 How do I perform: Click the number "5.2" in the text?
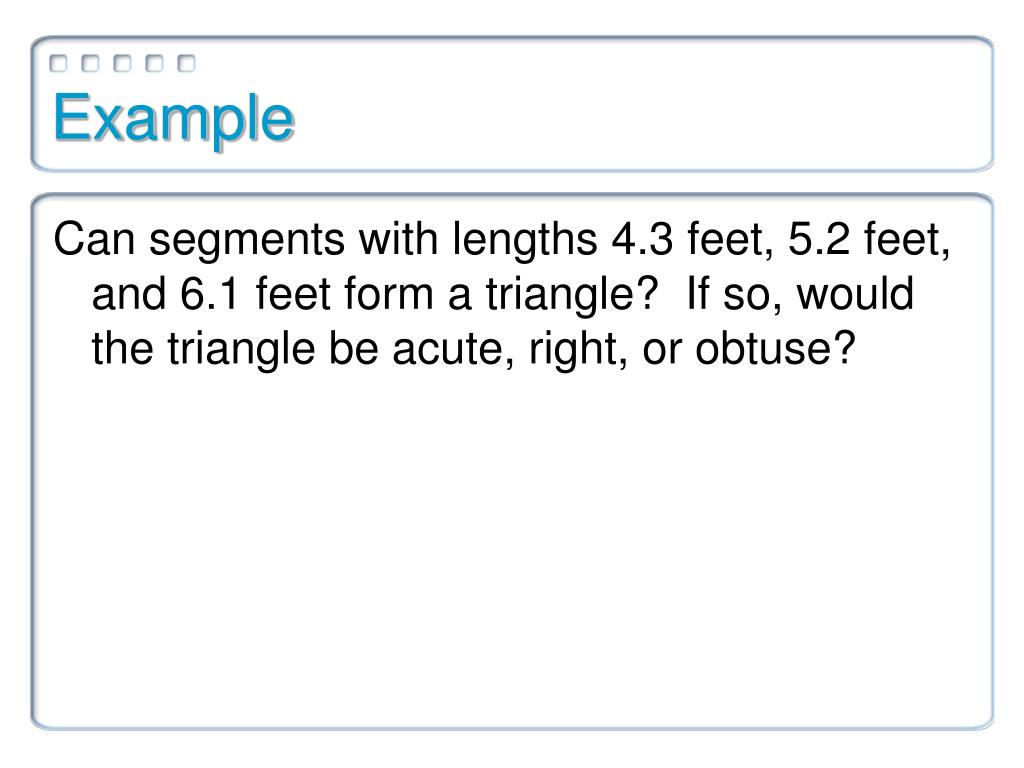pyautogui.click(x=820, y=239)
